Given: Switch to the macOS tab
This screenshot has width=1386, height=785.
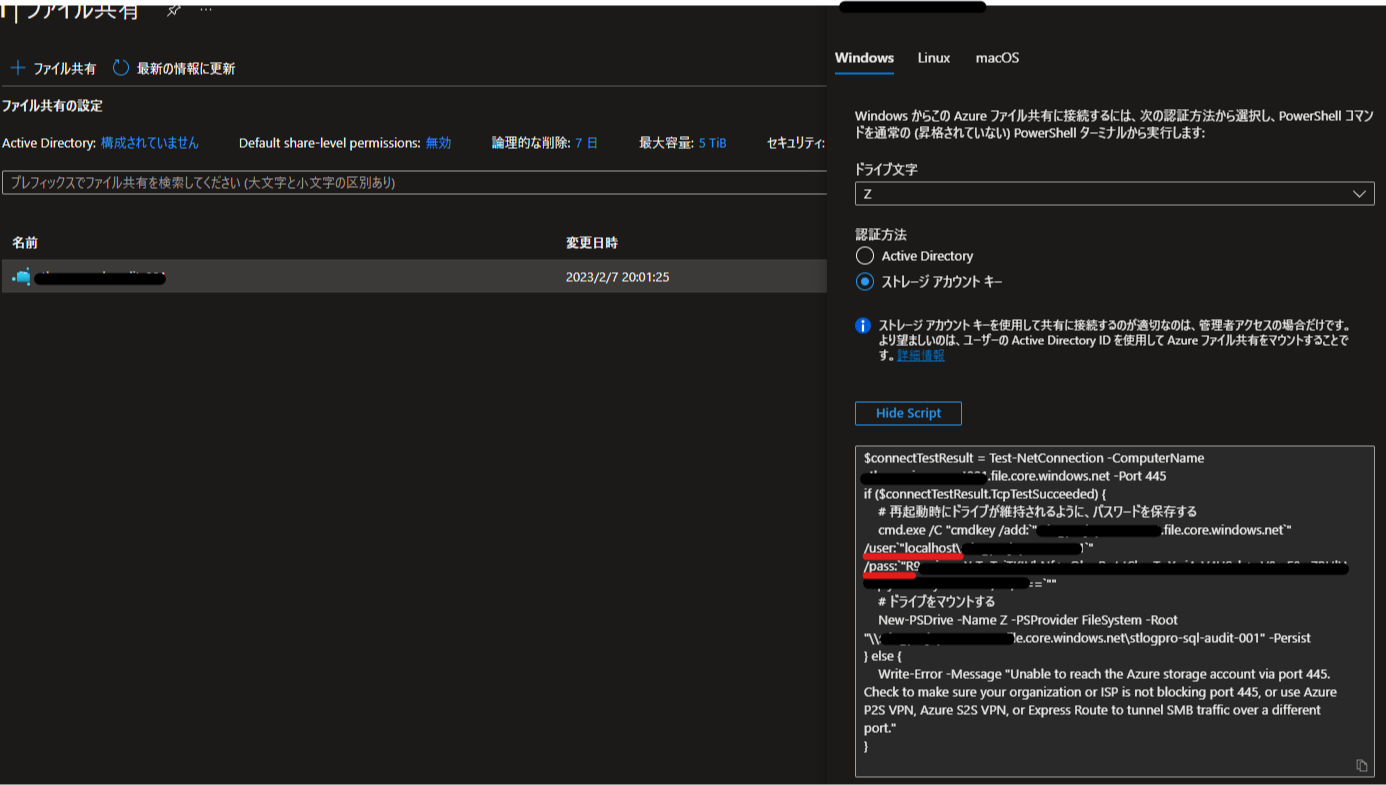Looking at the screenshot, I should 997,58.
